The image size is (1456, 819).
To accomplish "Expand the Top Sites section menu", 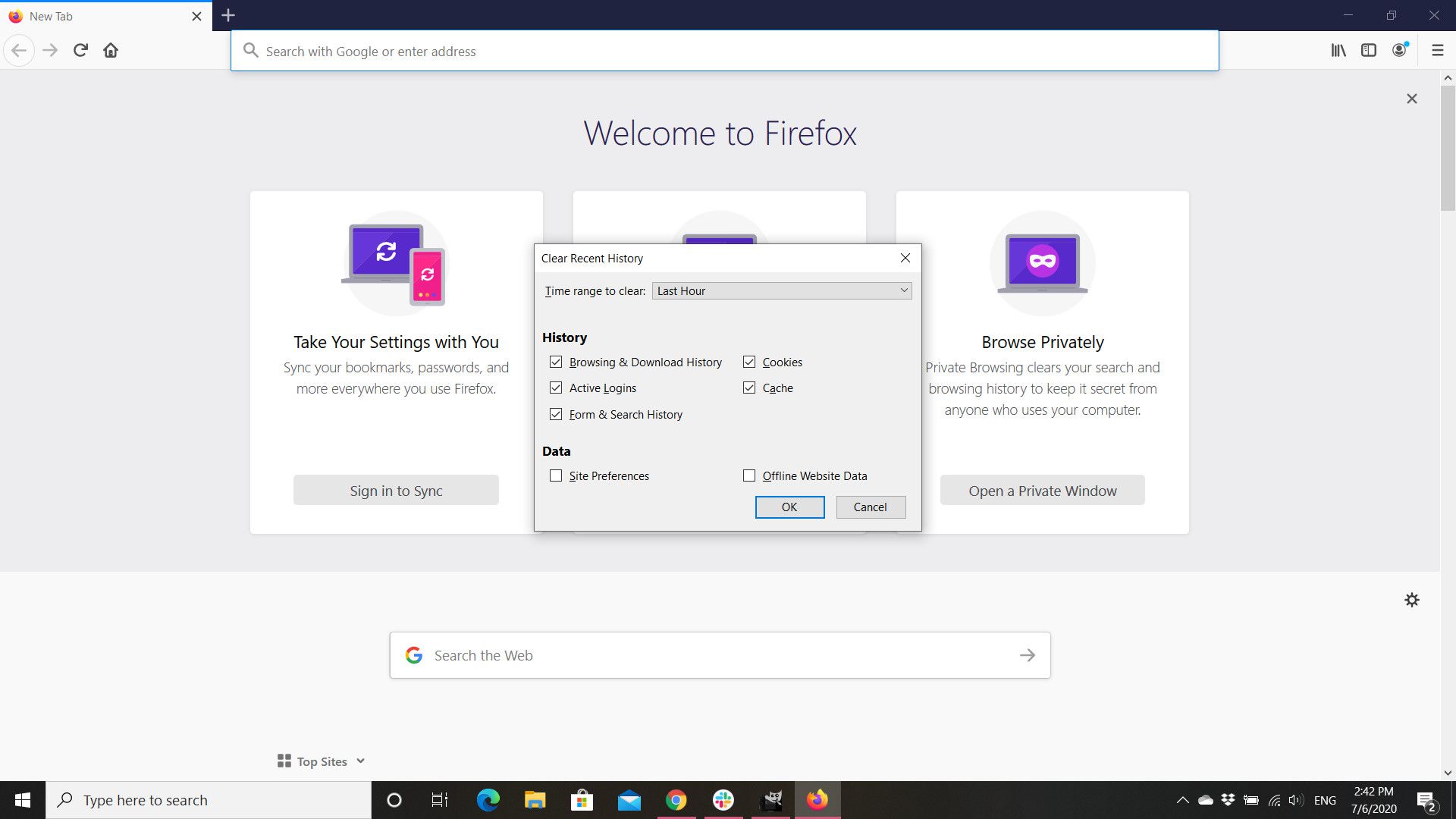I will tap(360, 761).
